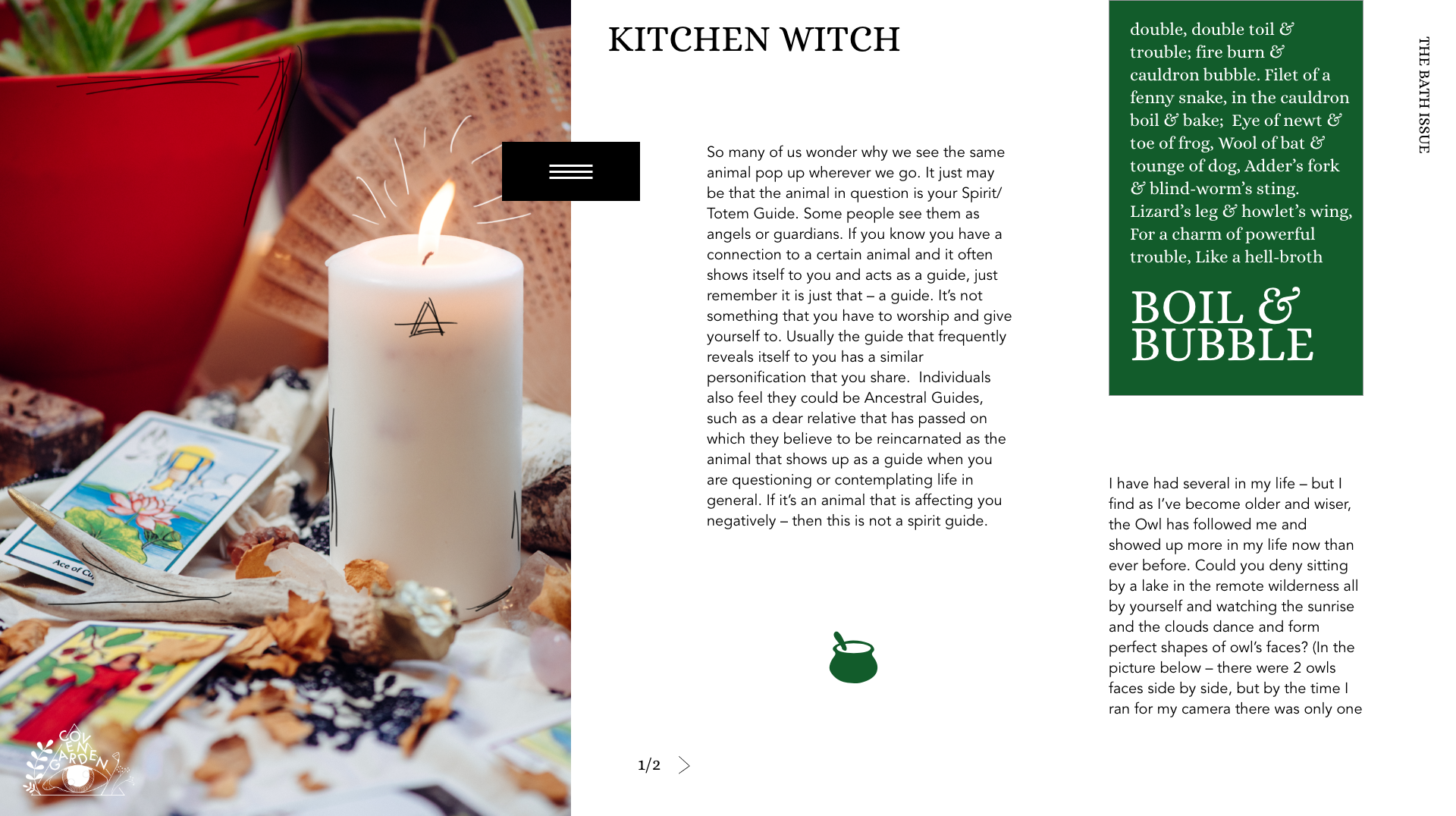1456x816 pixels.
Task: Open the hamburger menu button
Action: (x=570, y=171)
